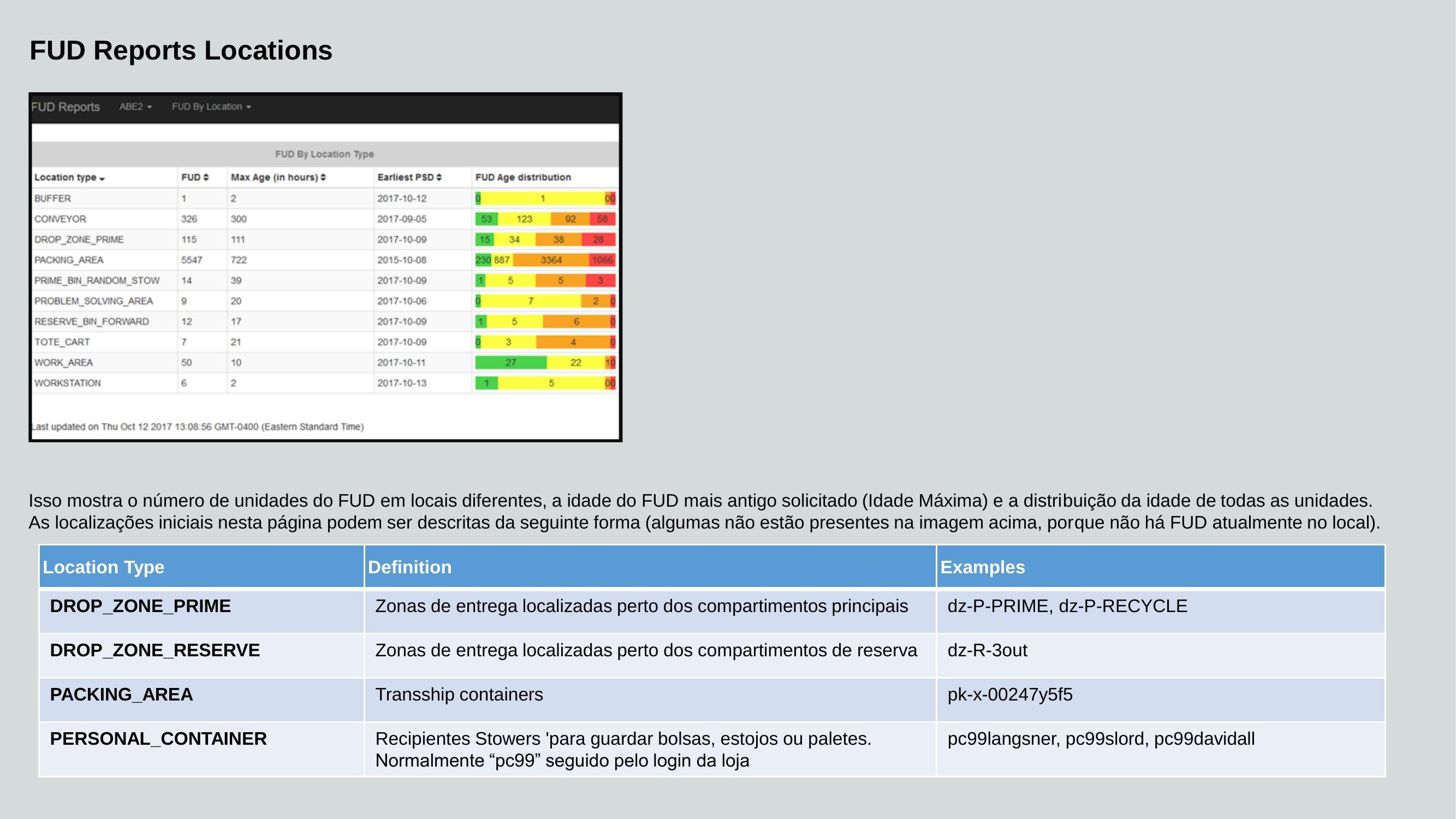The width and height of the screenshot is (1456, 819).
Task: Open the FUD By Location dropdown
Action: (x=211, y=107)
